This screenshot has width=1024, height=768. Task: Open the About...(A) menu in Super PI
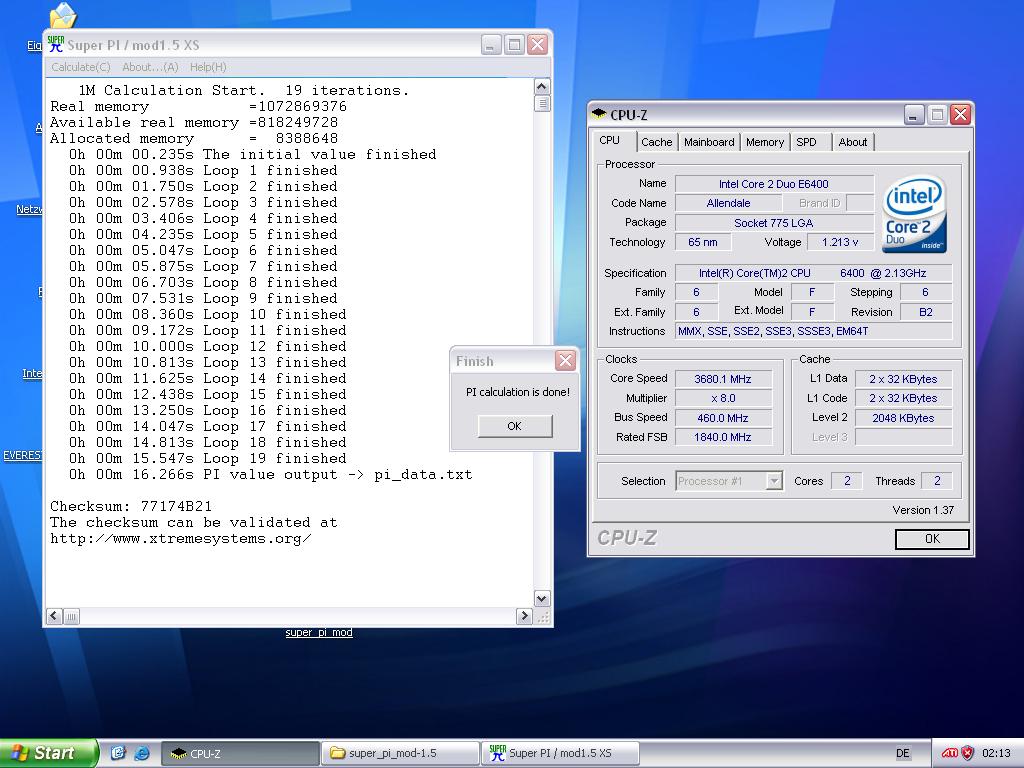[x=150, y=67]
